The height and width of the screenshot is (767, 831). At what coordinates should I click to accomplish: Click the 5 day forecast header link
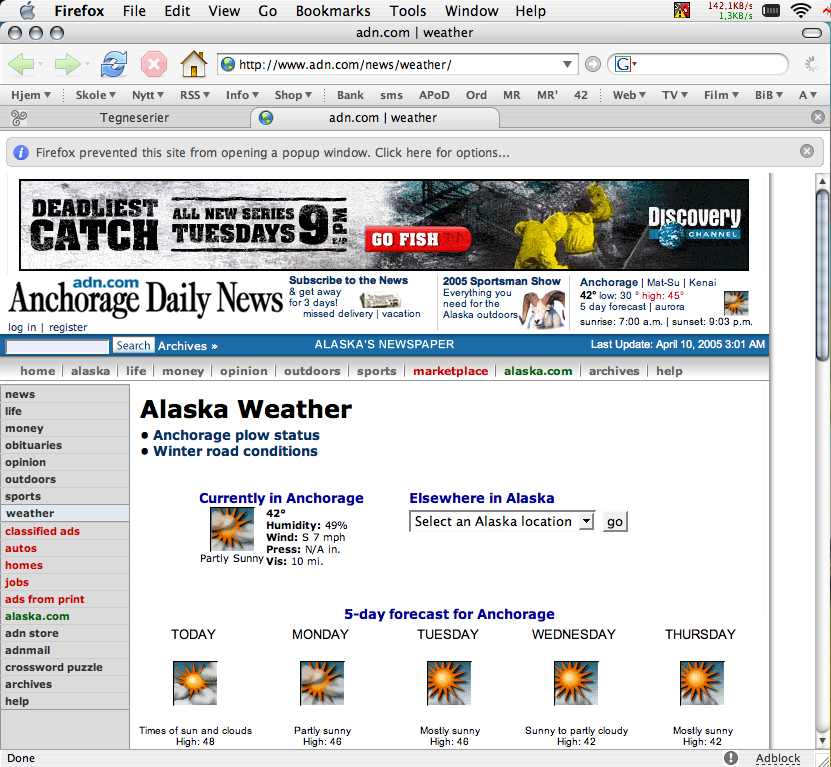[613, 306]
